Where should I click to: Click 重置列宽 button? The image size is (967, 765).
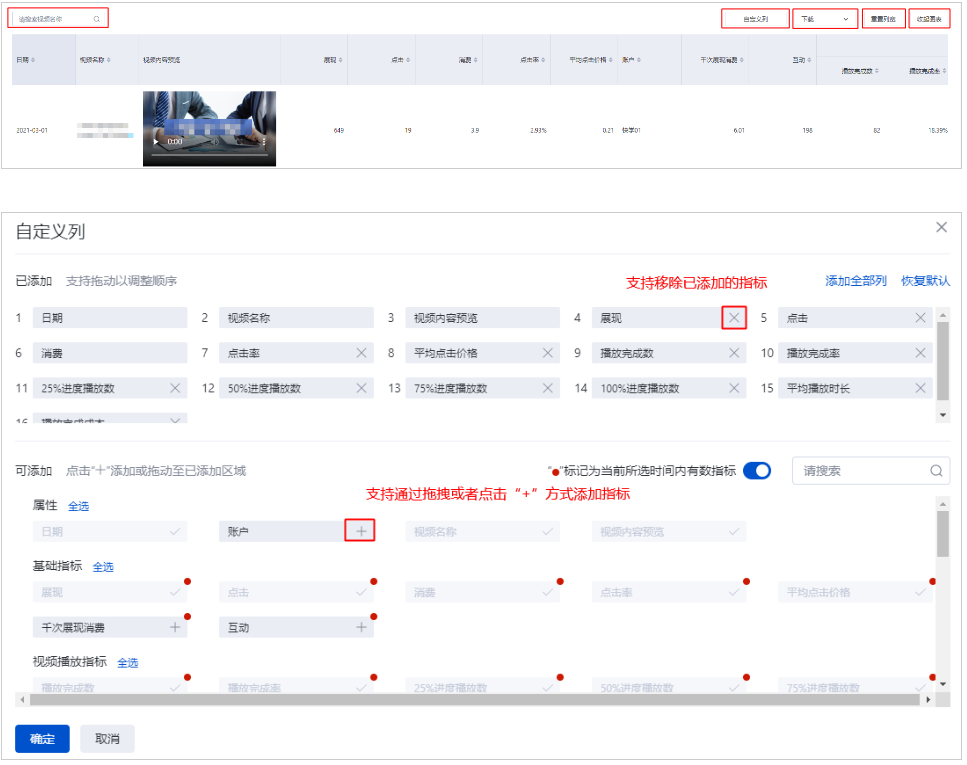coord(883,19)
